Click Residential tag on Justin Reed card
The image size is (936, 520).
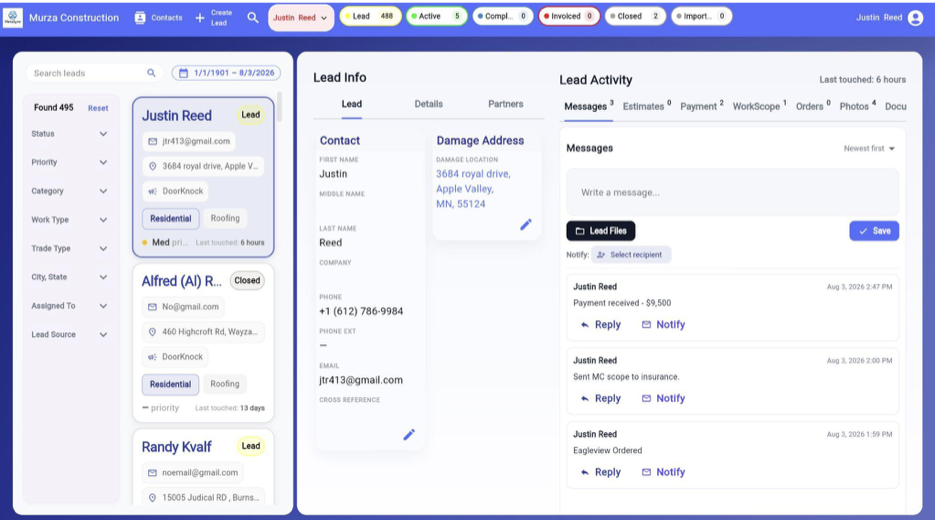[171, 219]
